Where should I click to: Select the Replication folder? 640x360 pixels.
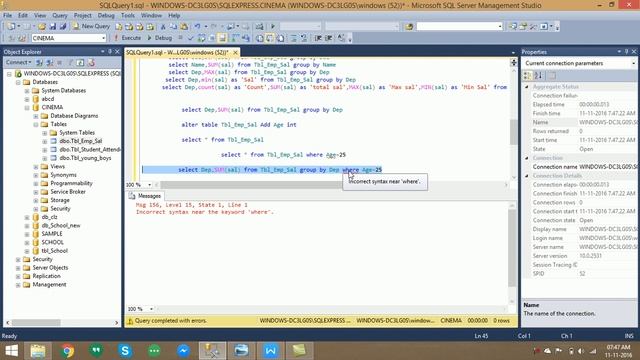click(x=47, y=276)
